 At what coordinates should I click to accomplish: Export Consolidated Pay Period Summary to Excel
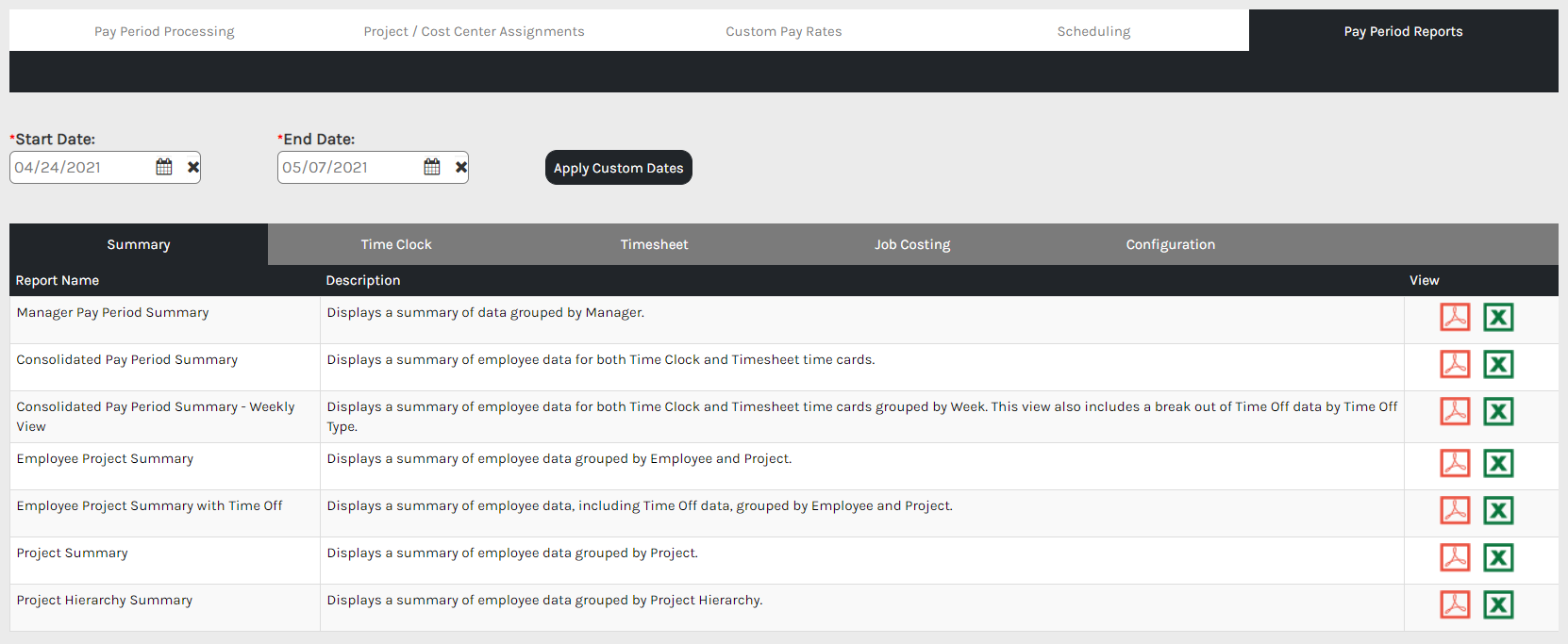click(x=1498, y=364)
